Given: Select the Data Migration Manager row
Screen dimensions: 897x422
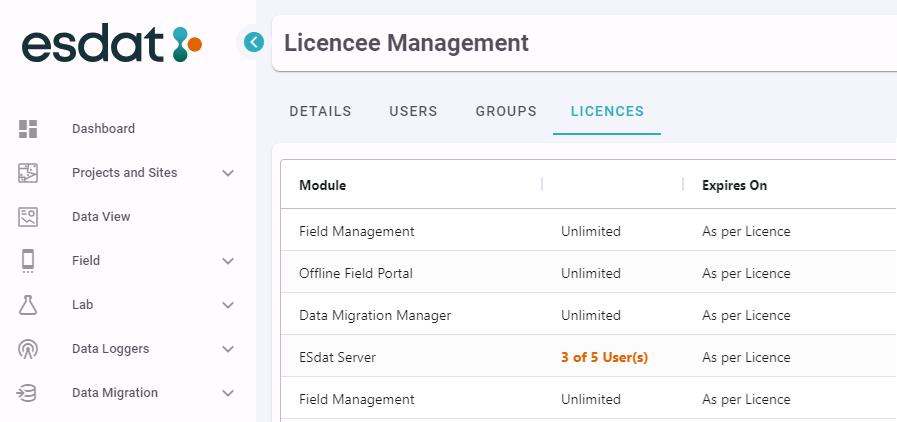Looking at the screenshot, I should 589,315.
